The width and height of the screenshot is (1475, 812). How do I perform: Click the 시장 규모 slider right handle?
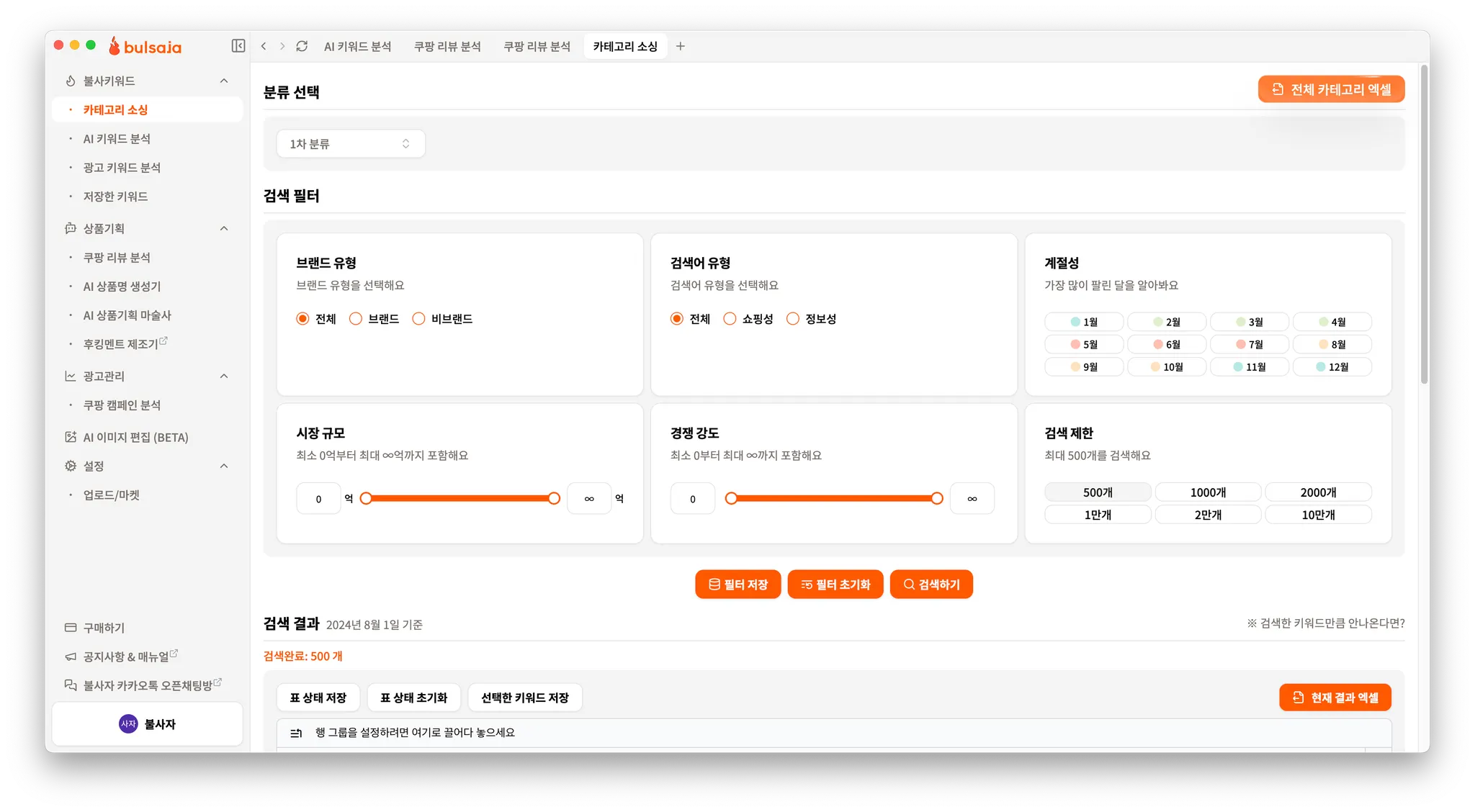(x=554, y=498)
